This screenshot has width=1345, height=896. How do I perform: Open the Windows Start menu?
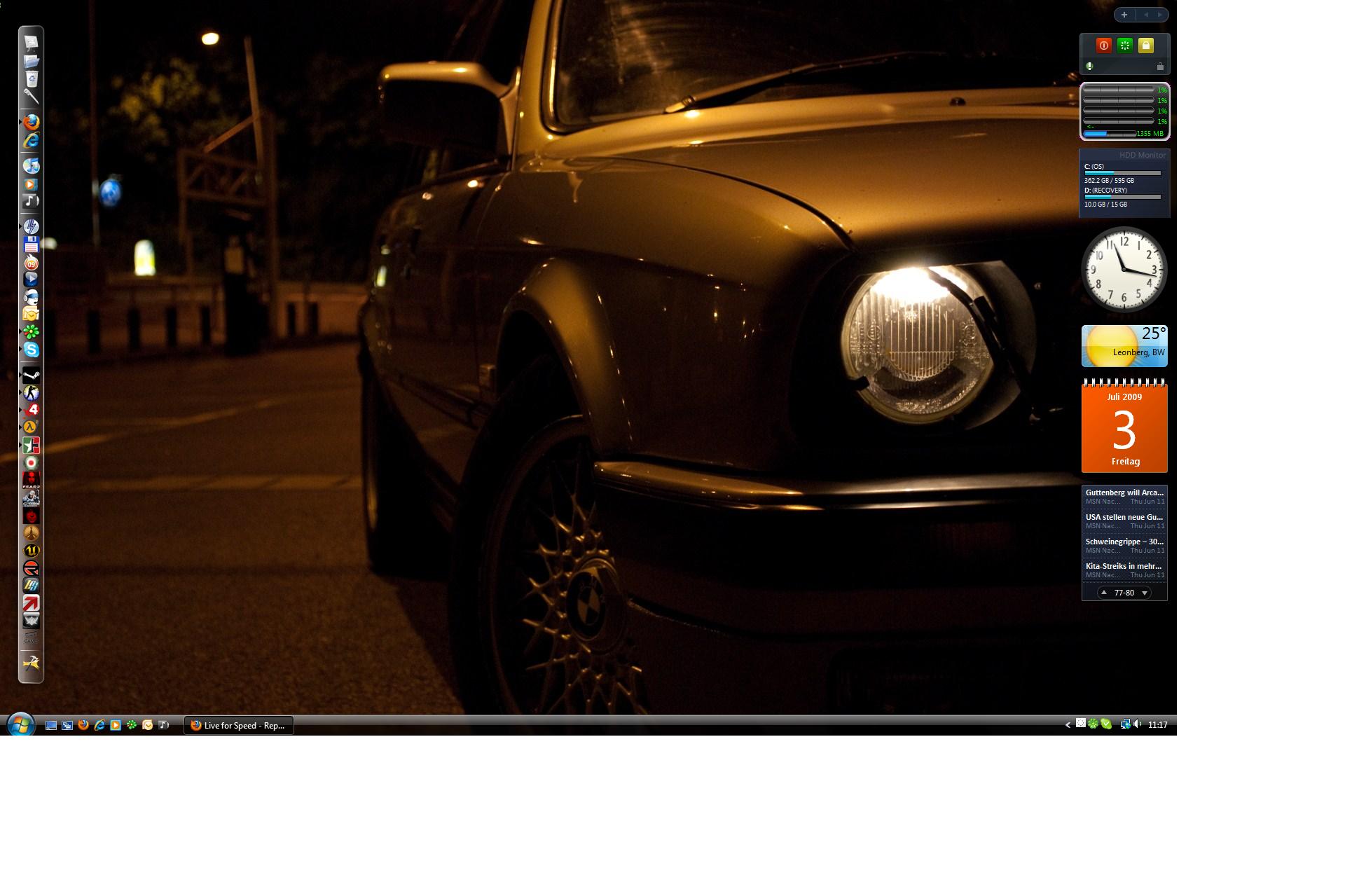point(20,724)
